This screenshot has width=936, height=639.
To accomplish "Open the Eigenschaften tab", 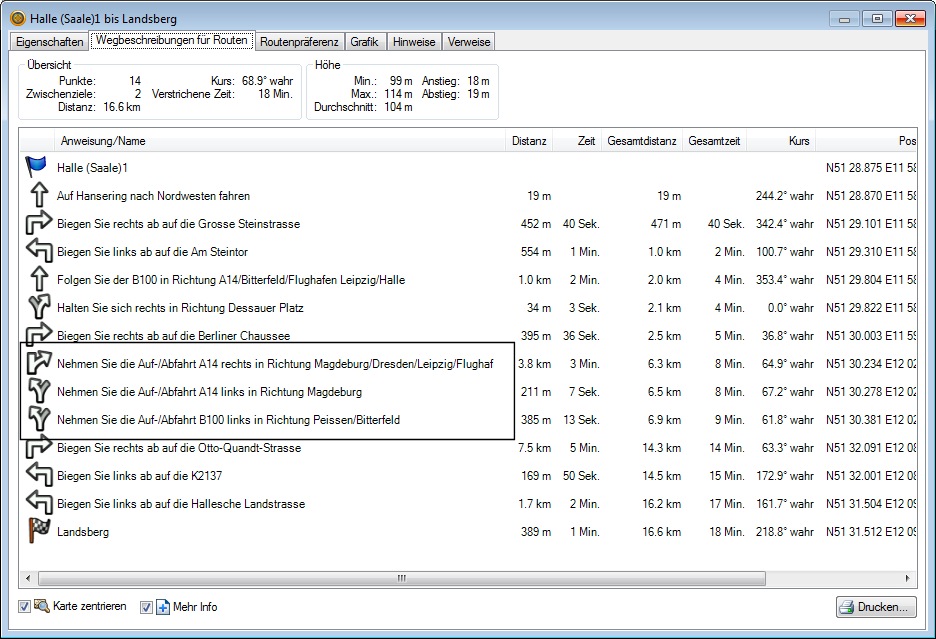I will [x=49, y=42].
